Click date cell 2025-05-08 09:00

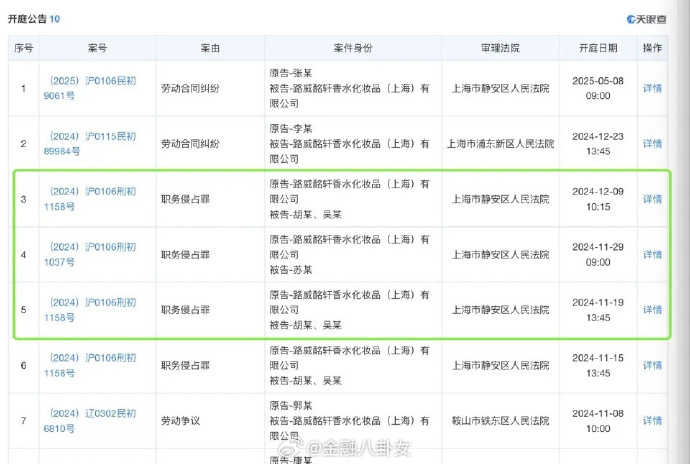[x=598, y=88]
